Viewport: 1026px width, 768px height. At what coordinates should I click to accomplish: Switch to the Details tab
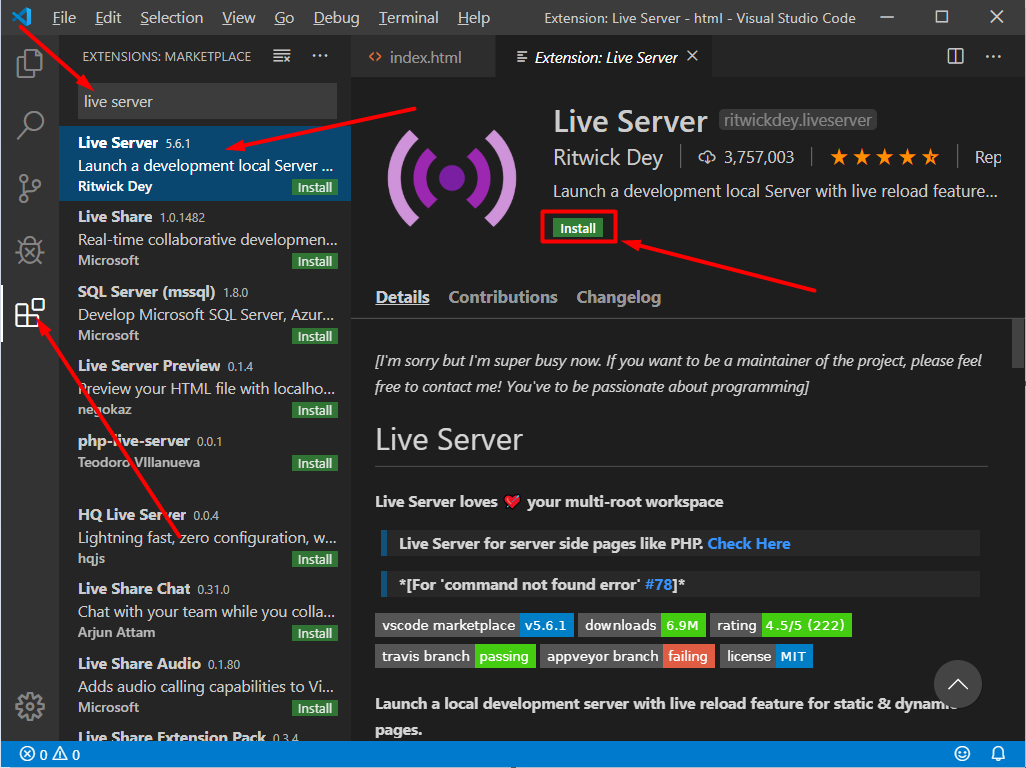tap(402, 297)
